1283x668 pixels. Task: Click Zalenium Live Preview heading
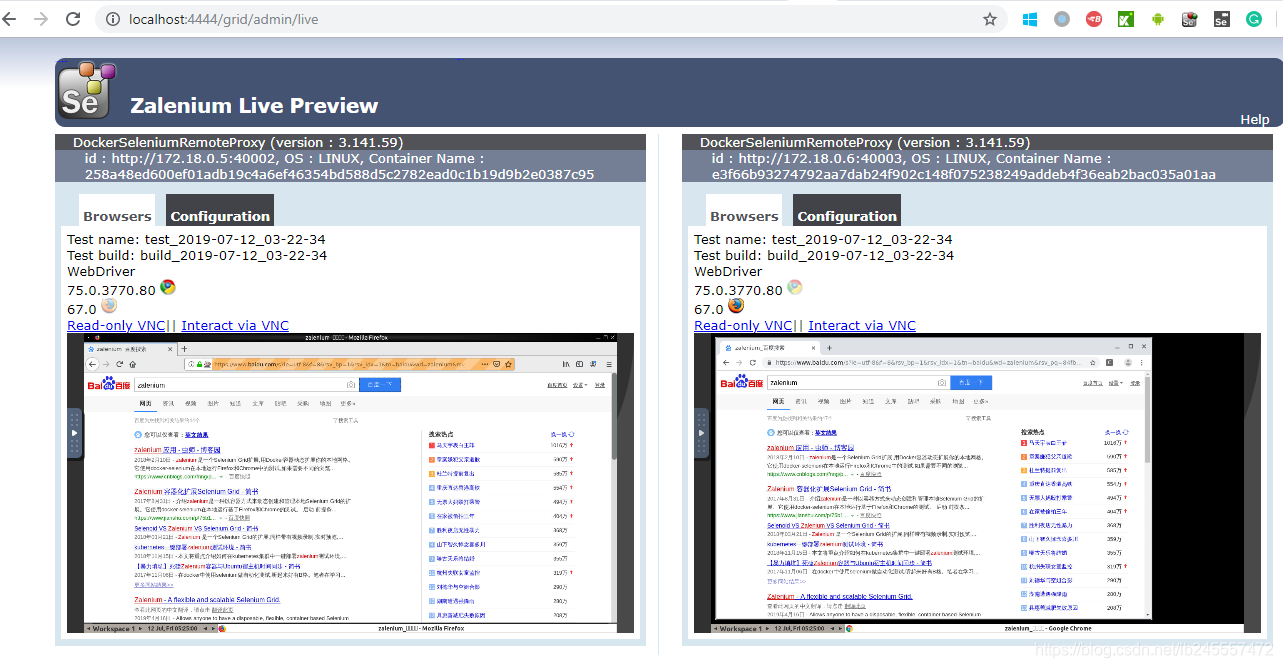[254, 106]
